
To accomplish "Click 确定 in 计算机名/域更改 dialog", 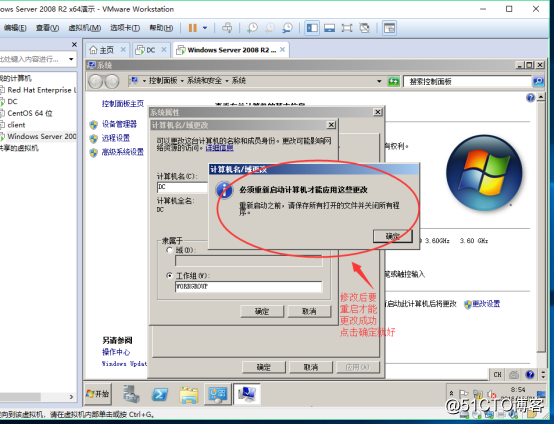I will point(262,311).
